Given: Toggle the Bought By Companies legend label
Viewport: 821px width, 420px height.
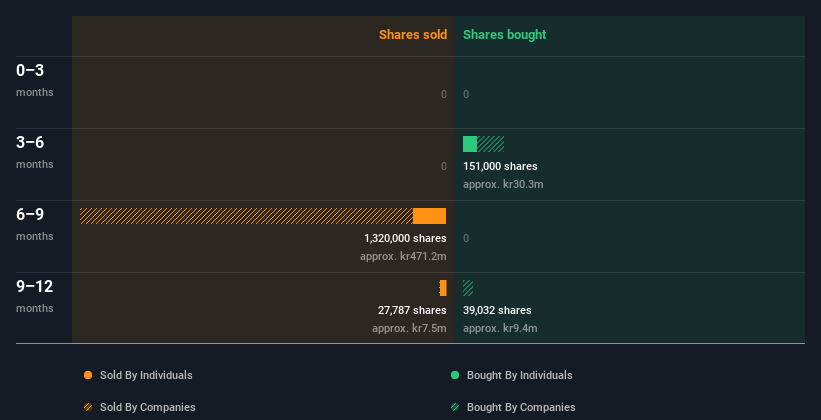Looking at the screenshot, I should pyautogui.click(x=521, y=407).
